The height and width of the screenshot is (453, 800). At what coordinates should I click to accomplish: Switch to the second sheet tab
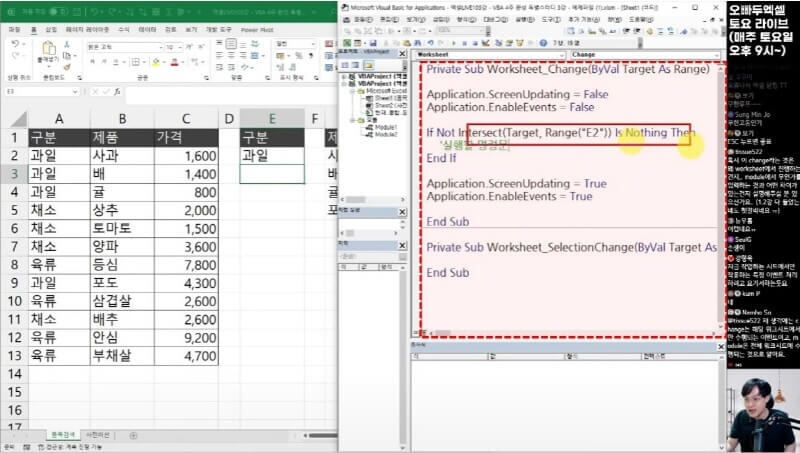99,436
